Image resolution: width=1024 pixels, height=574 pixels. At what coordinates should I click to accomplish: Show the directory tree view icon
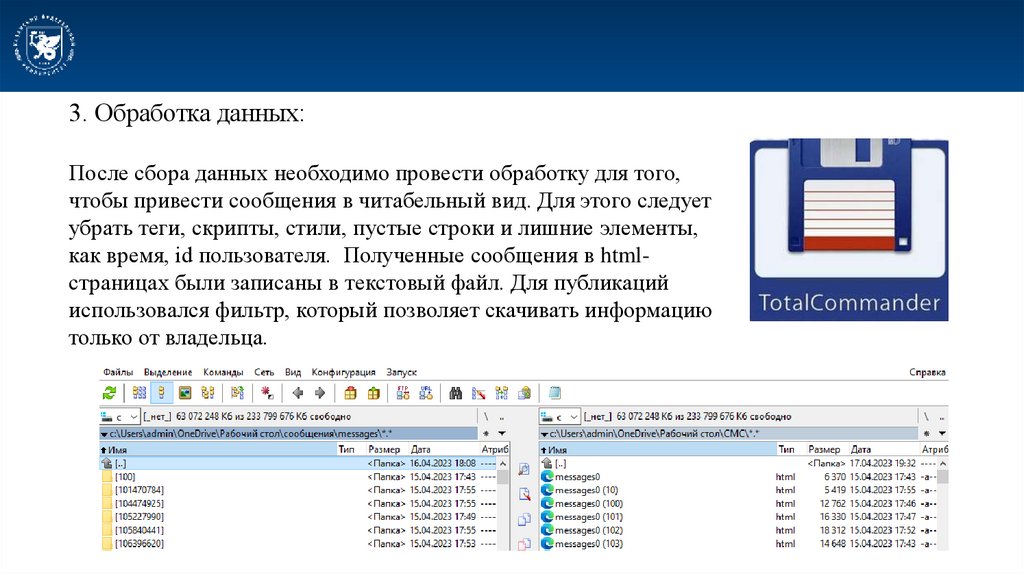pyautogui.click(x=208, y=393)
